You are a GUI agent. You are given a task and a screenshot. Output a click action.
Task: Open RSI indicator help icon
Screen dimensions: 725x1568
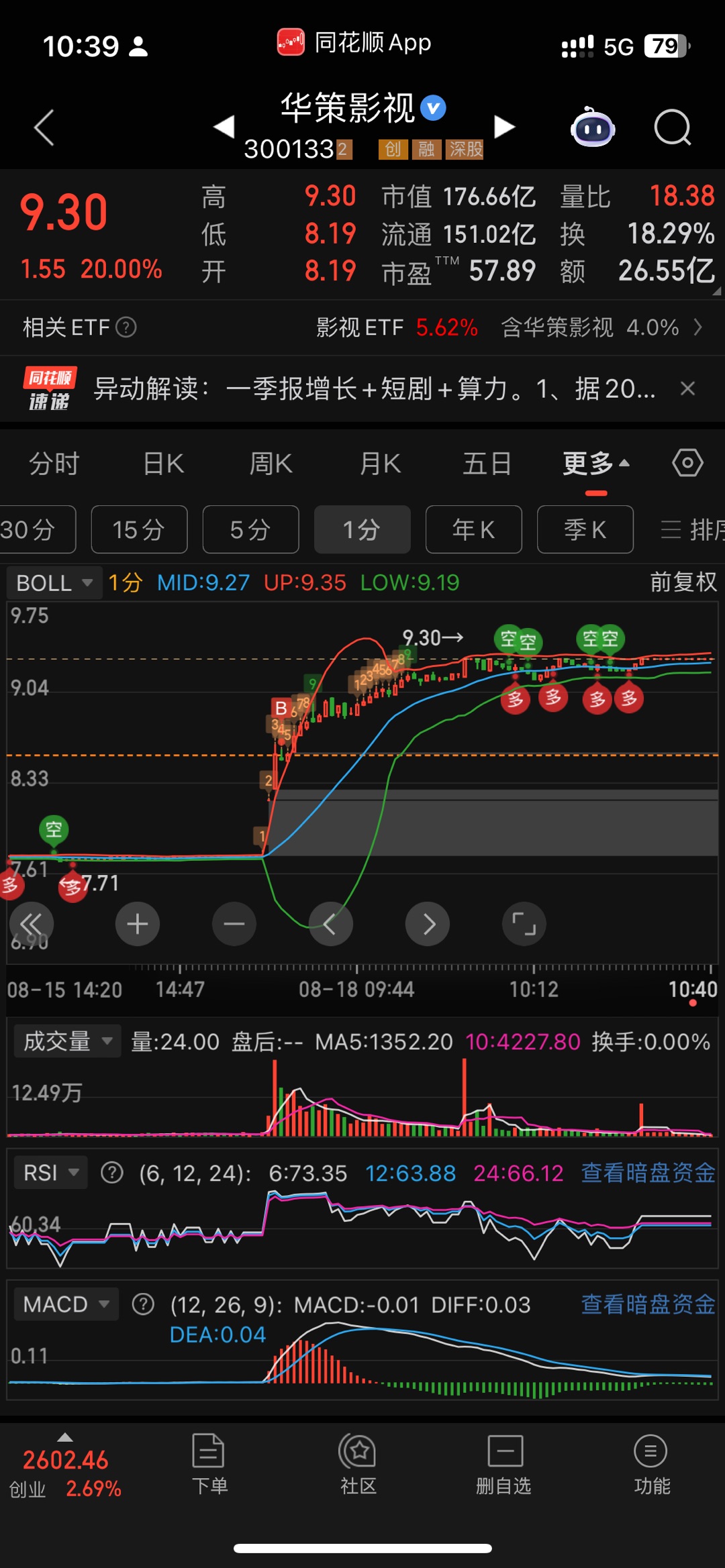pos(112,1173)
